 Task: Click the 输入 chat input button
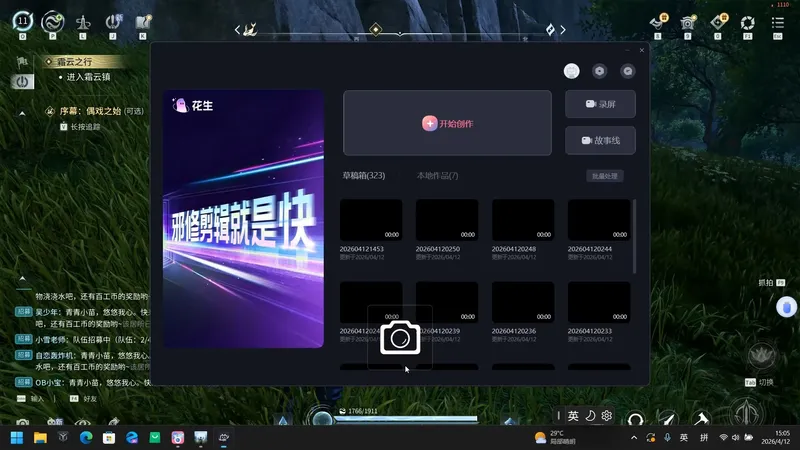(31, 398)
